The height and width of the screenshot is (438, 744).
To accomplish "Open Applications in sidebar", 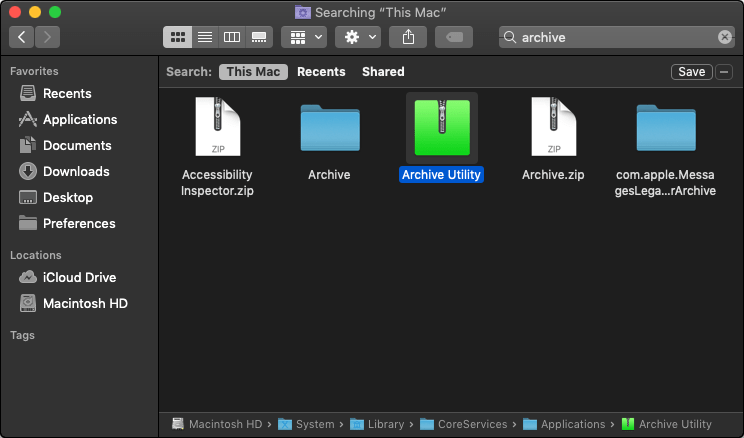I will pos(67,120).
